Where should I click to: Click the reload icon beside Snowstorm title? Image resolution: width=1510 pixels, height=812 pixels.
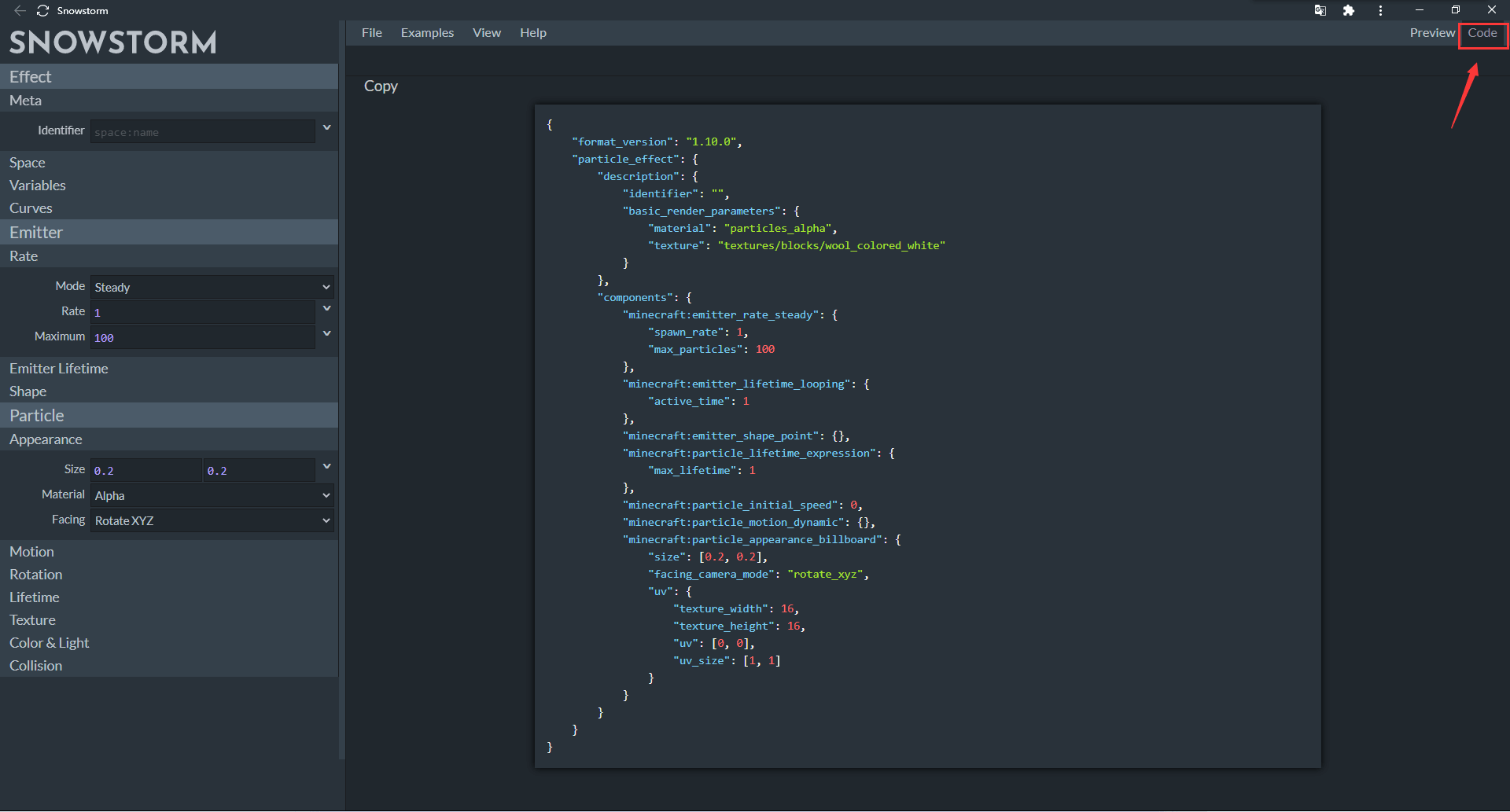[x=42, y=10]
